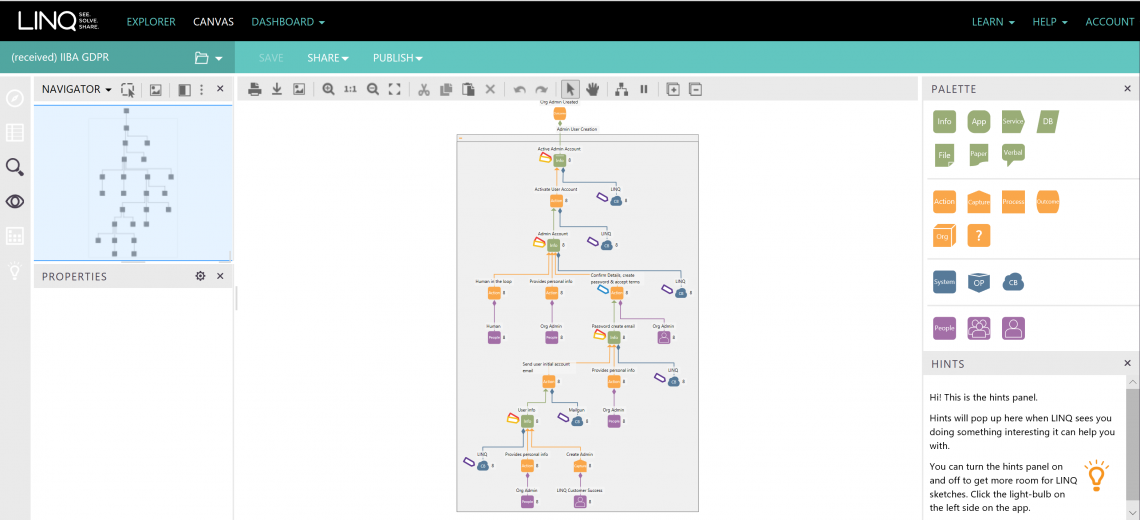This screenshot has width=1140, height=520.
Task: Select the Org cube node in the palette
Action: coord(944,236)
